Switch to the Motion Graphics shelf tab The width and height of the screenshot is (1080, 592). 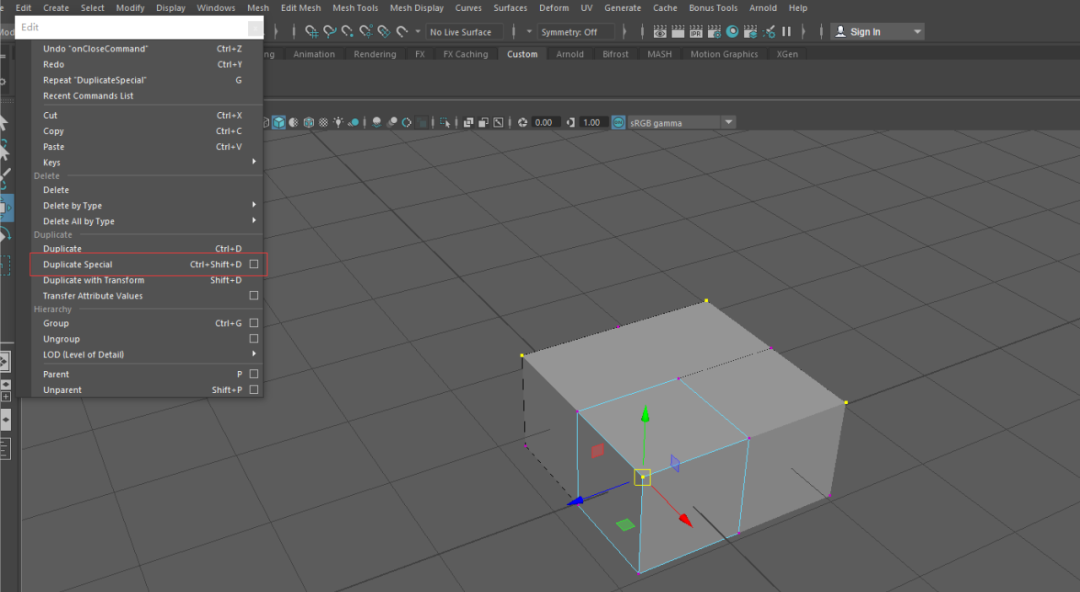724,54
